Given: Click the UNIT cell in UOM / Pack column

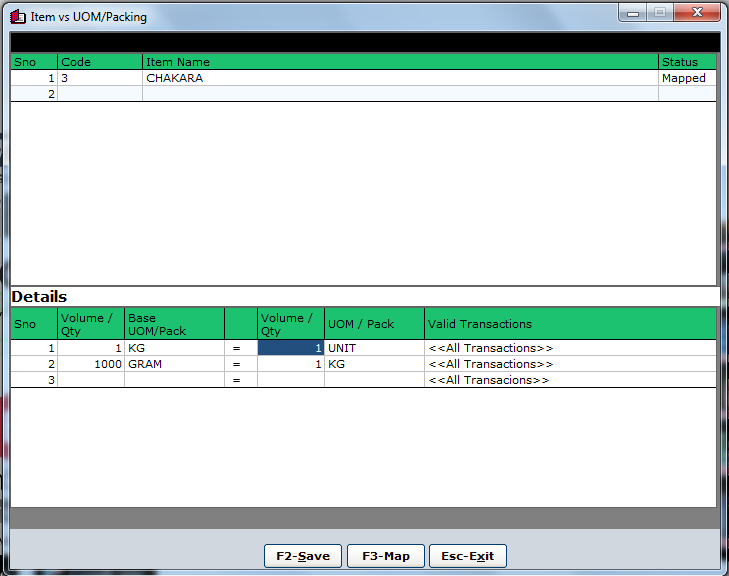Looking at the screenshot, I should coord(374,348).
